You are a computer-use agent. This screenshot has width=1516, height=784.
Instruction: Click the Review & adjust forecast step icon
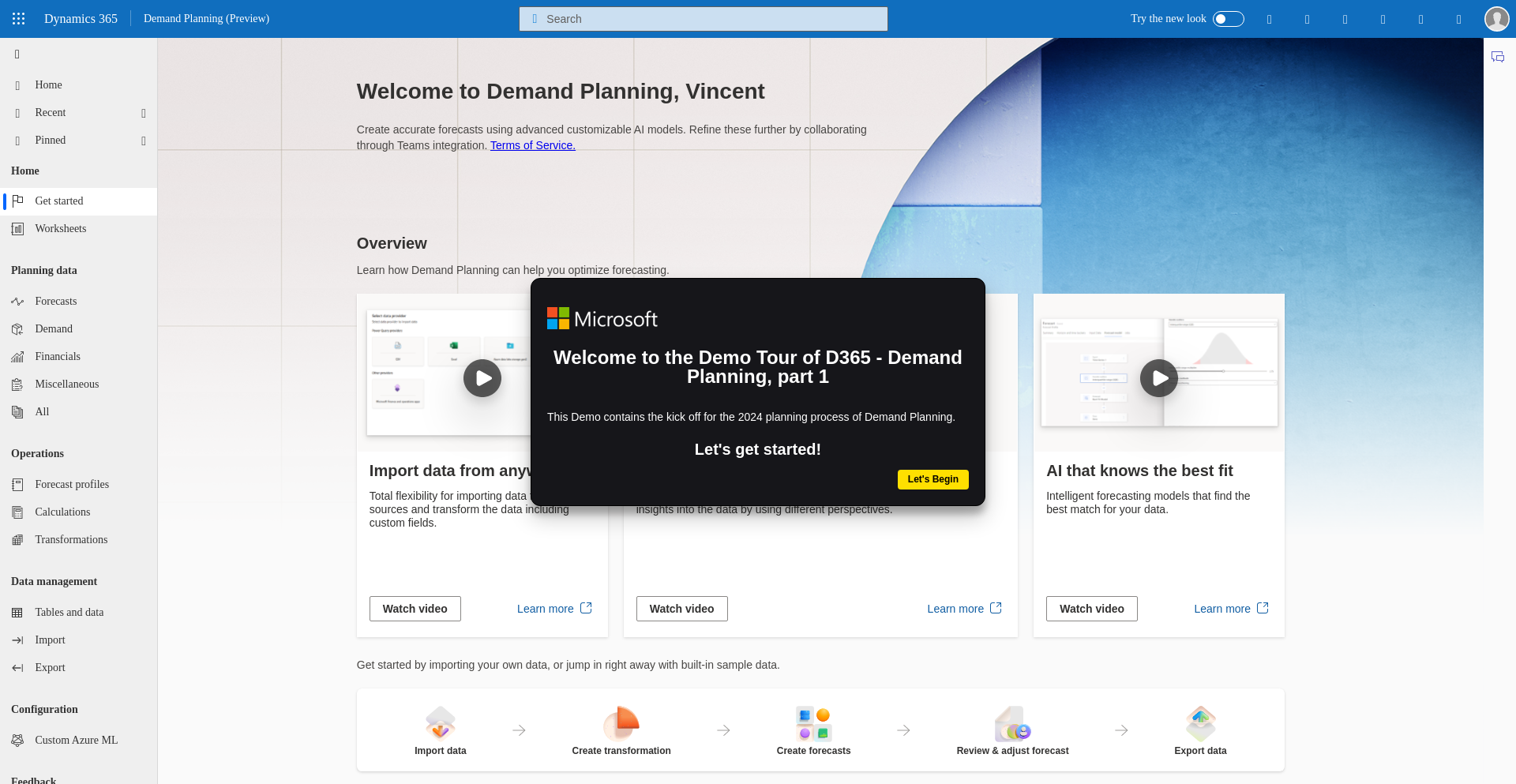tap(1013, 722)
